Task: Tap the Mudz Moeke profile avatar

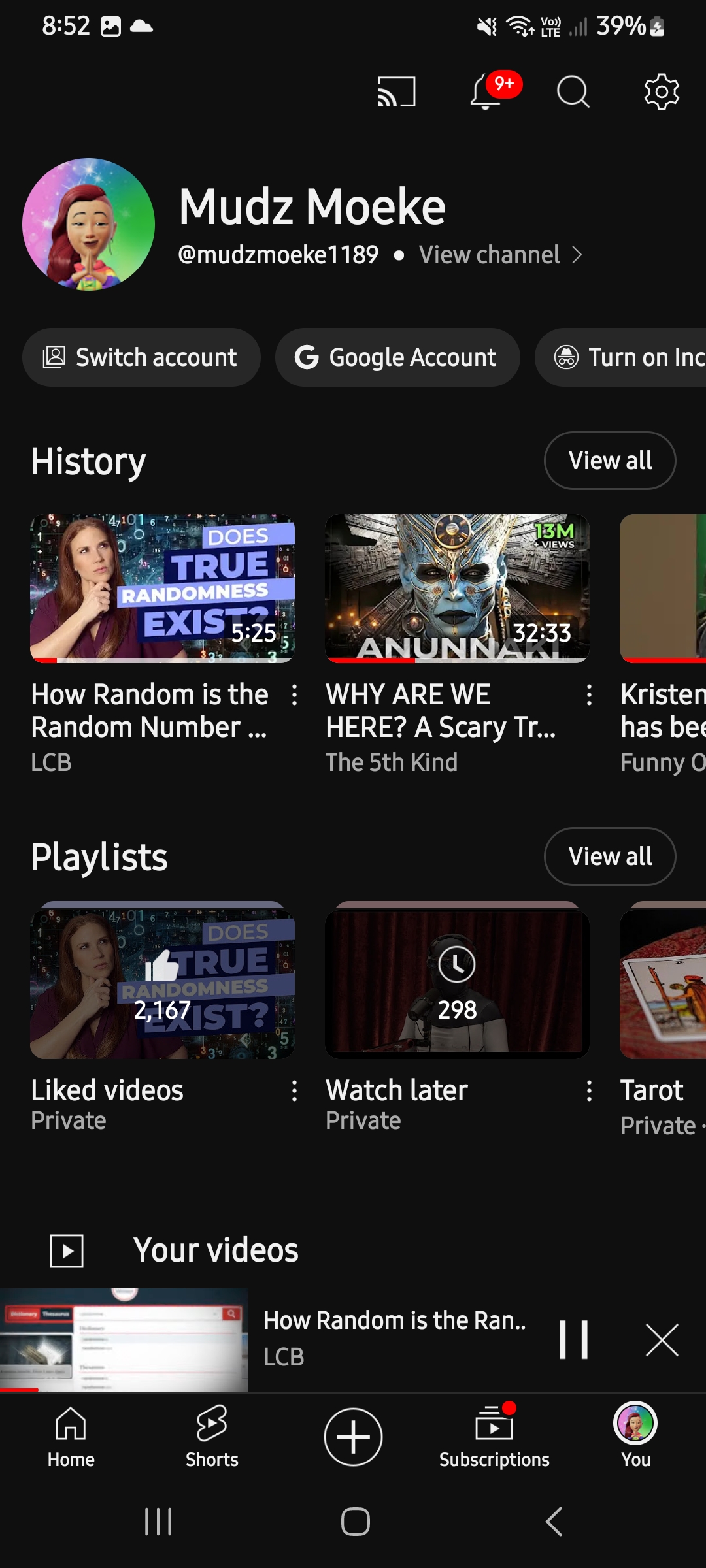Action: coord(89,224)
